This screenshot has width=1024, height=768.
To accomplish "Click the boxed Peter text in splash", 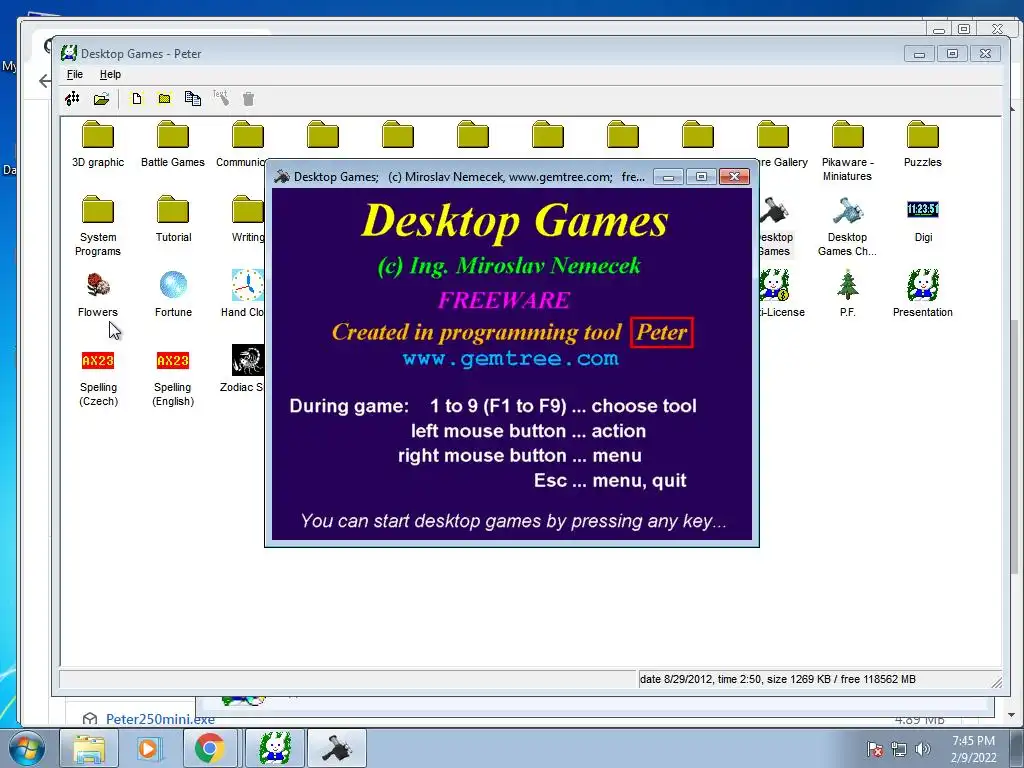I will [x=662, y=332].
